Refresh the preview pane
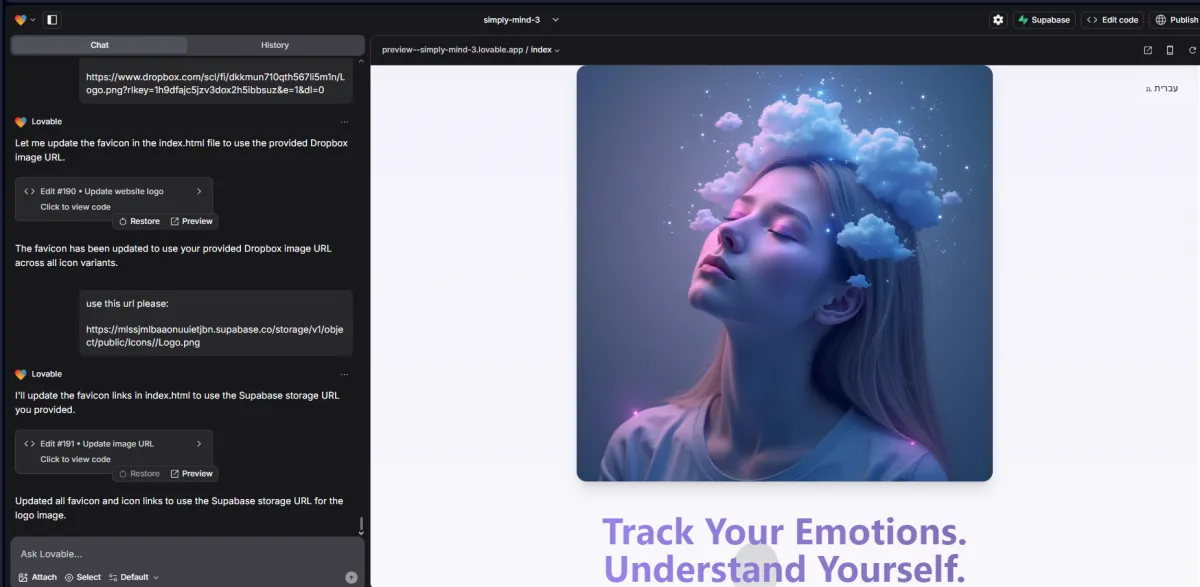Screen dimensions: 1200x587 click(1192, 50)
